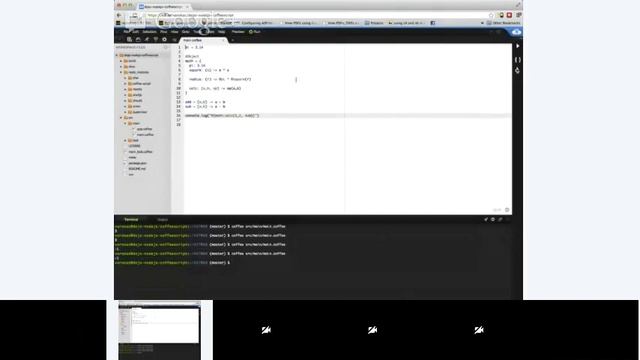Expand the docs folder arrow
The width and height of the screenshot is (640, 360).
pos(121,67)
